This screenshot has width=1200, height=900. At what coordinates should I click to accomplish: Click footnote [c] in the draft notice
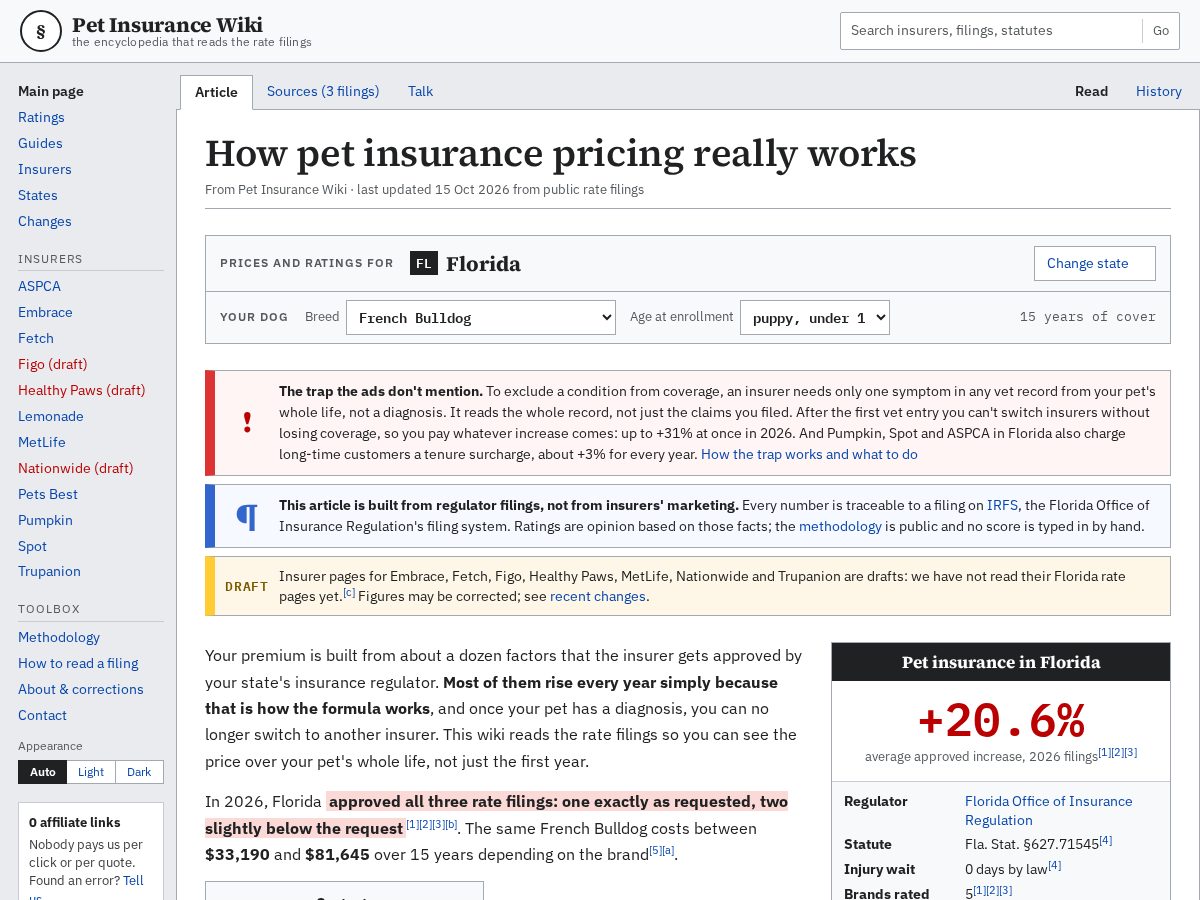349,592
